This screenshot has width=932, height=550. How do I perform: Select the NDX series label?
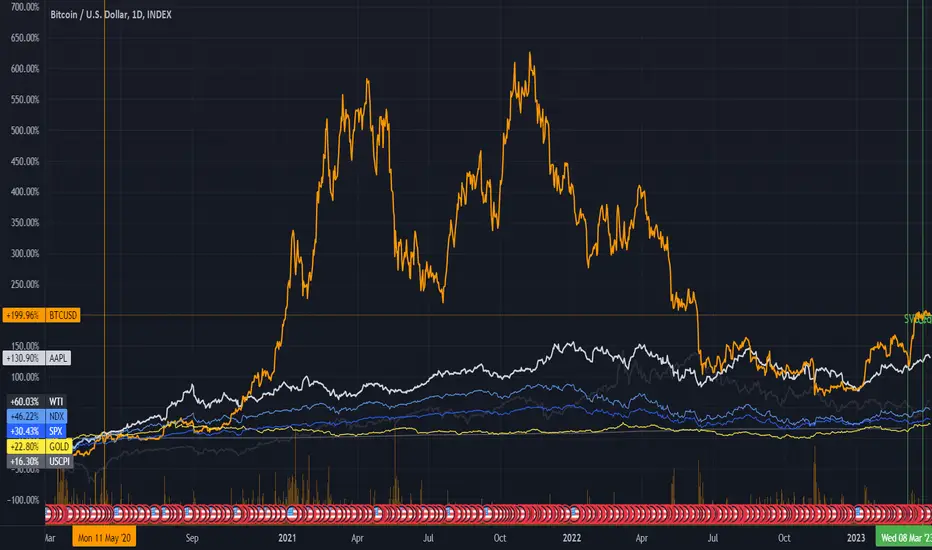(56, 416)
